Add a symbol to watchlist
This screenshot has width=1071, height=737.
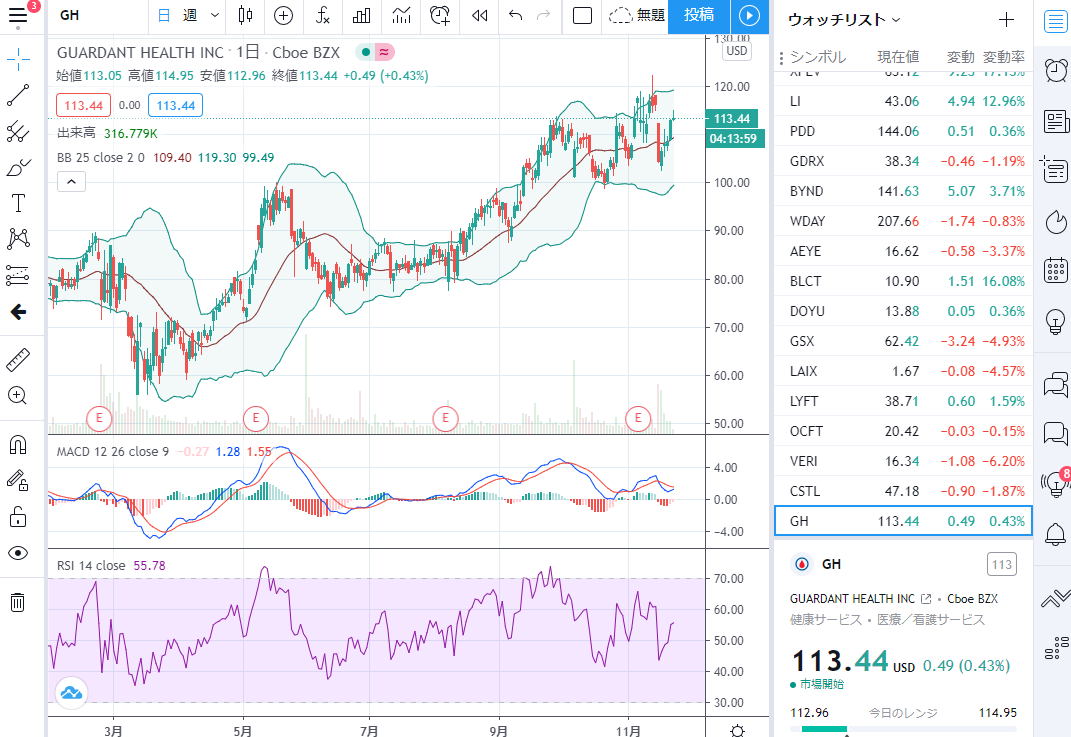tap(1006, 20)
